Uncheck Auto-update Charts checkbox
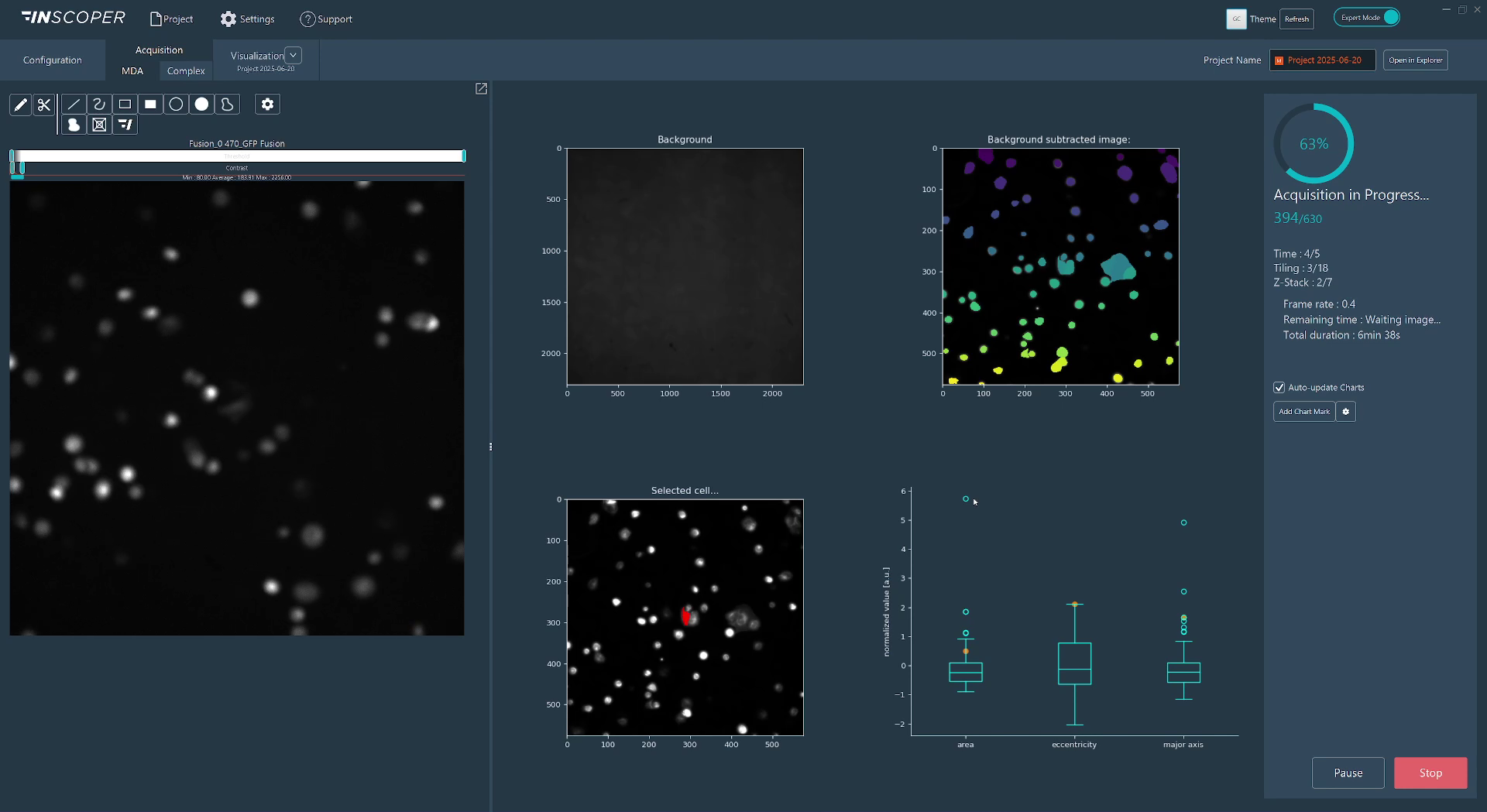This screenshot has width=1487, height=812. click(1279, 388)
